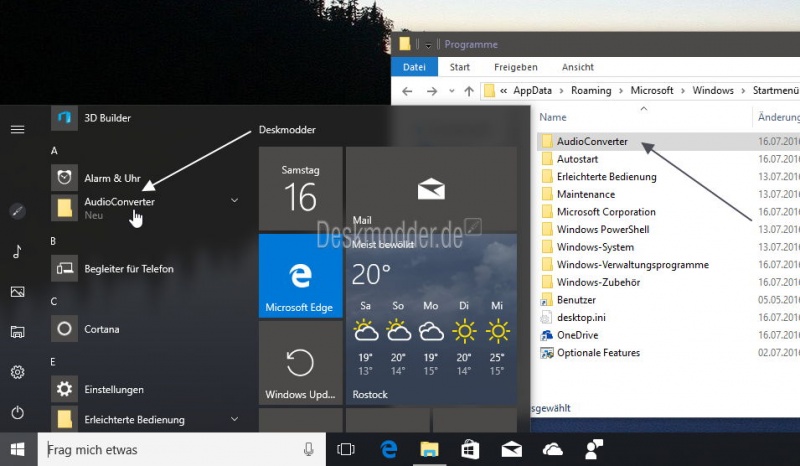Open quick access toolbar dropdown in Explorer title
The image size is (800, 466).
(428, 45)
